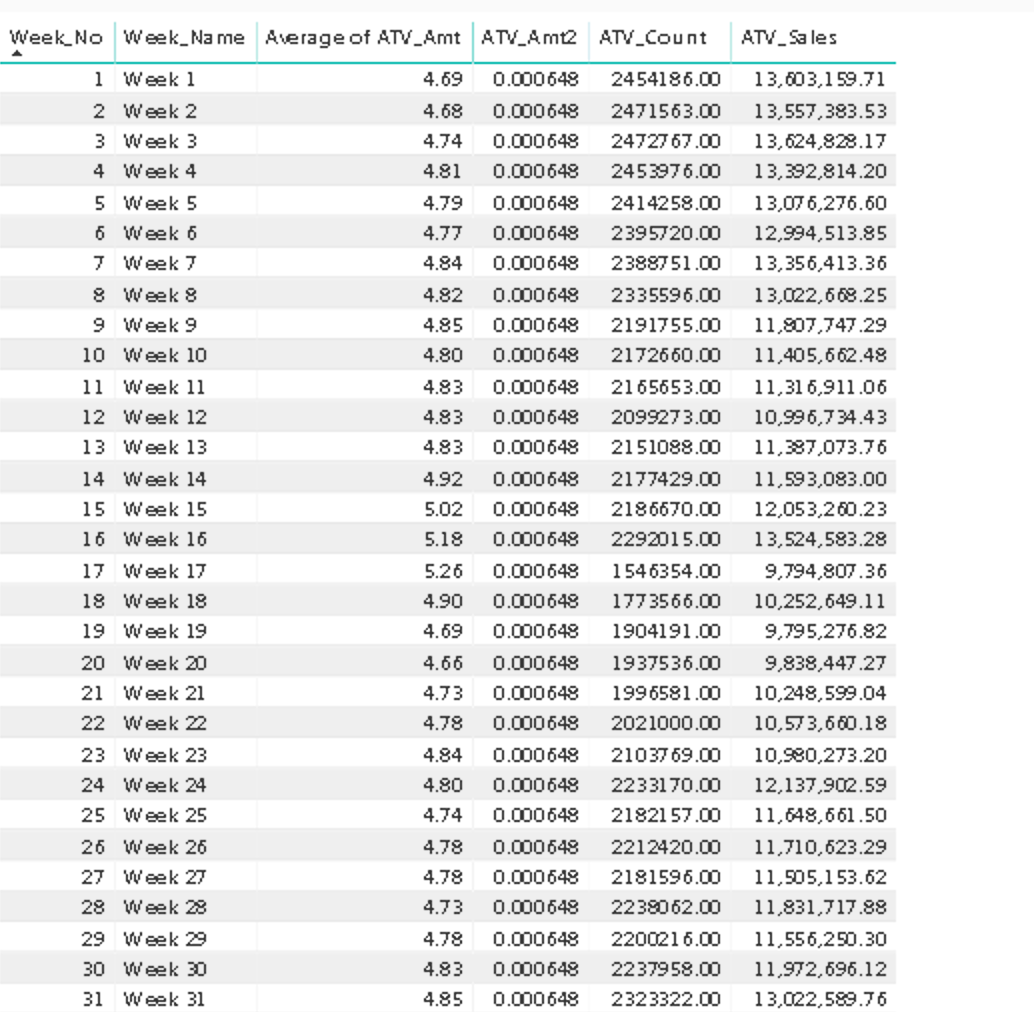Select the 'Week 22' name cell

point(165,723)
